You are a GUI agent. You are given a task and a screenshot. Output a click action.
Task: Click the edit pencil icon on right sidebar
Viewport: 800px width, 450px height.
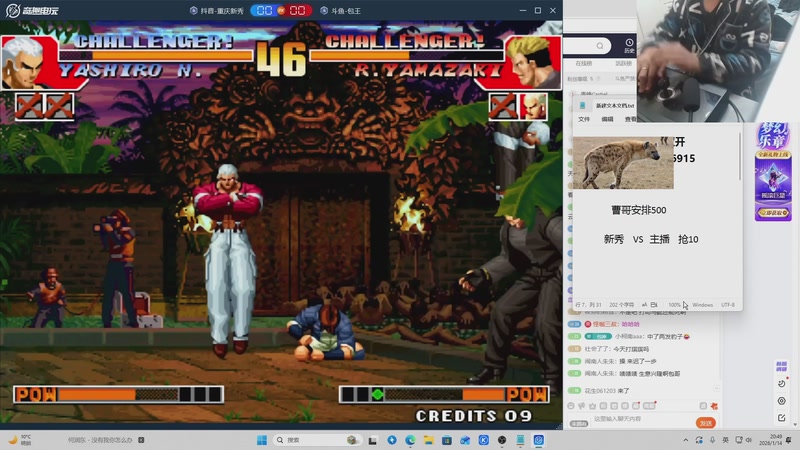click(781, 417)
